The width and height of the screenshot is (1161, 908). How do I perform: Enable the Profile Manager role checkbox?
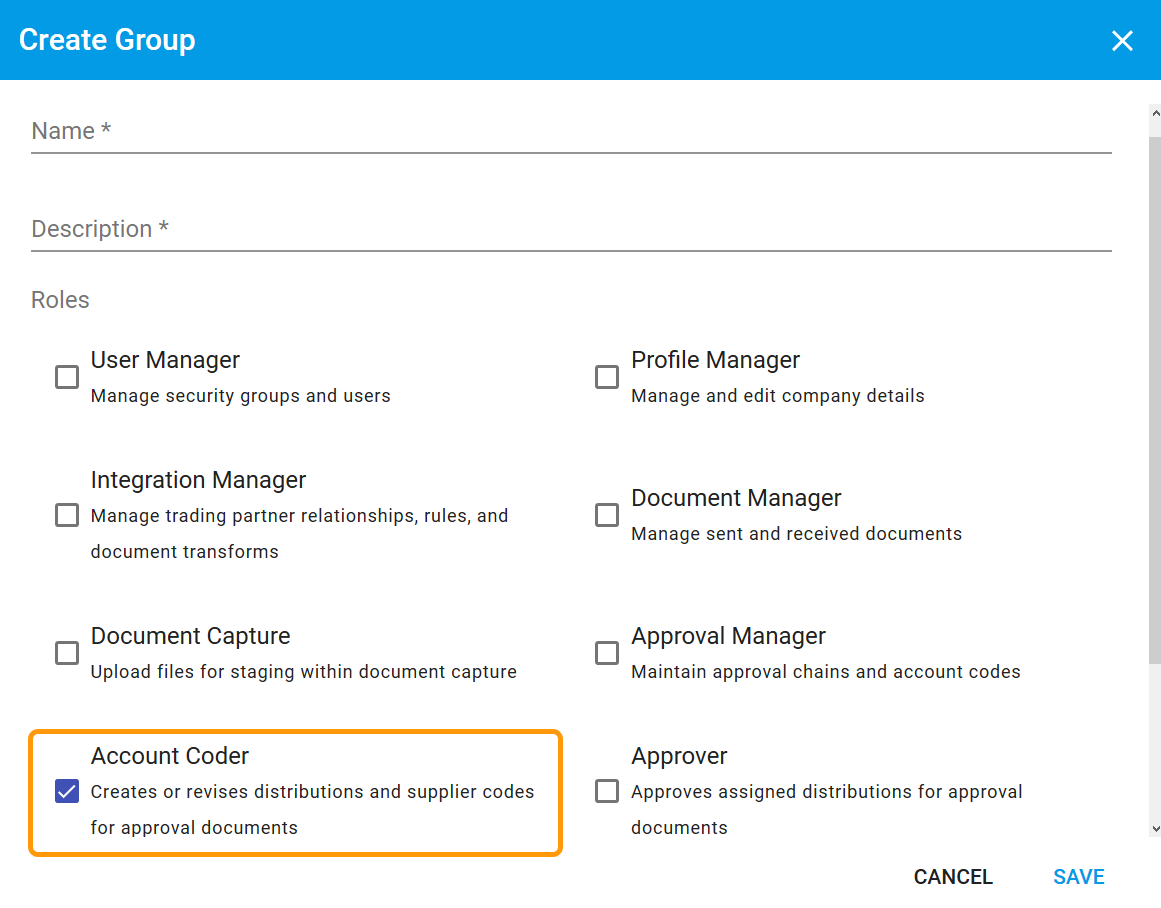pyautogui.click(x=606, y=376)
